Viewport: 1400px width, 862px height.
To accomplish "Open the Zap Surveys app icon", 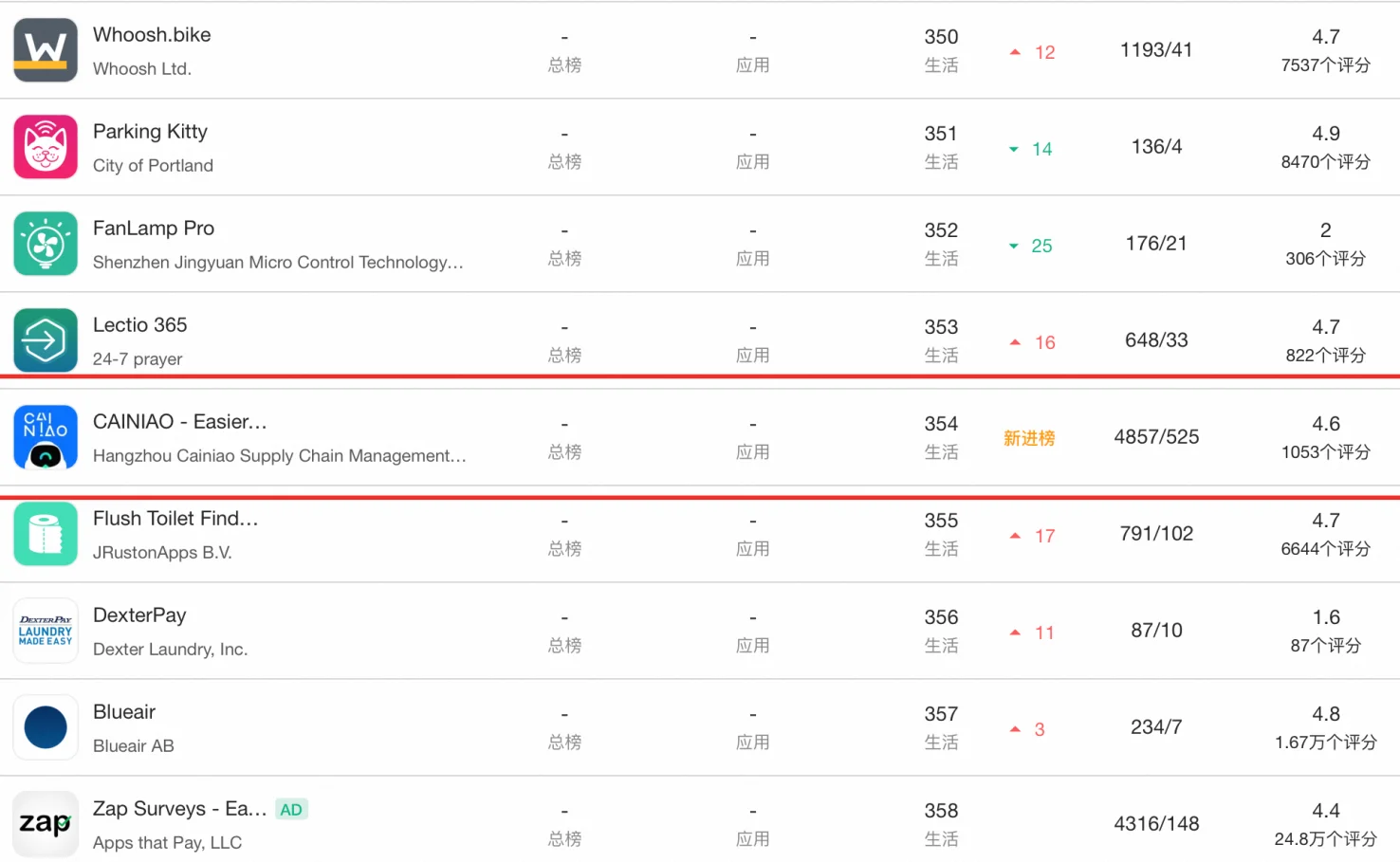I will [46, 823].
